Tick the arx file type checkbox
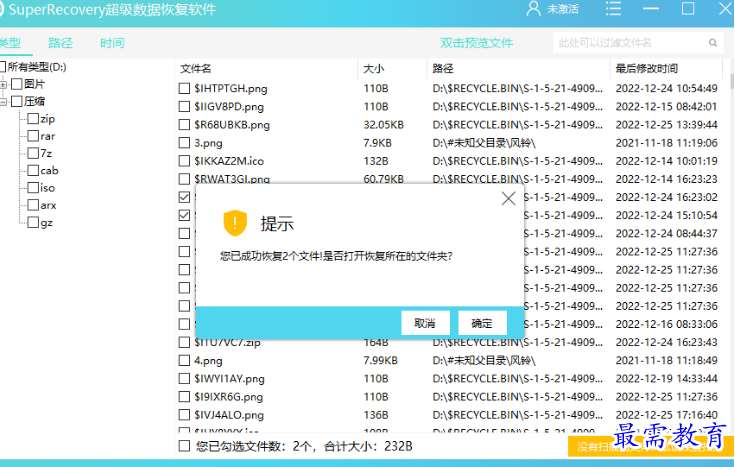The width and height of the screenshot is (735, 467). (33, 205)
